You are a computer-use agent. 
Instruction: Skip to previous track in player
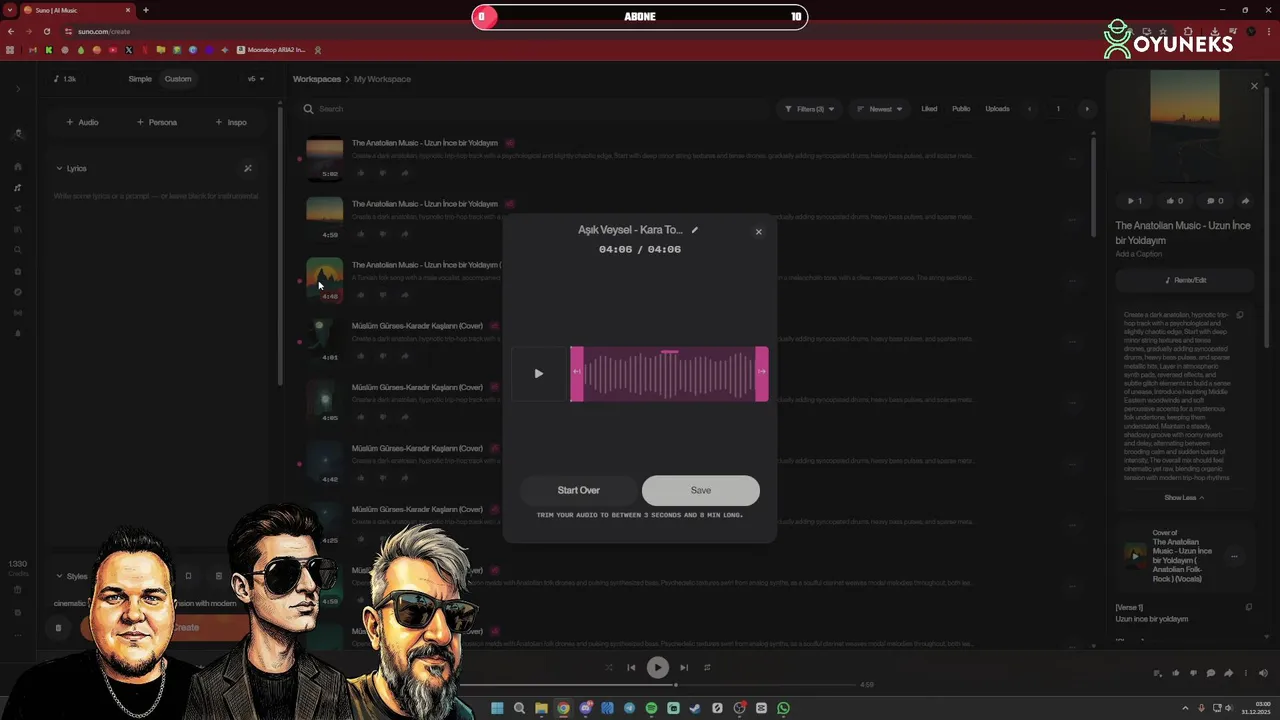(x=631, y=668)
